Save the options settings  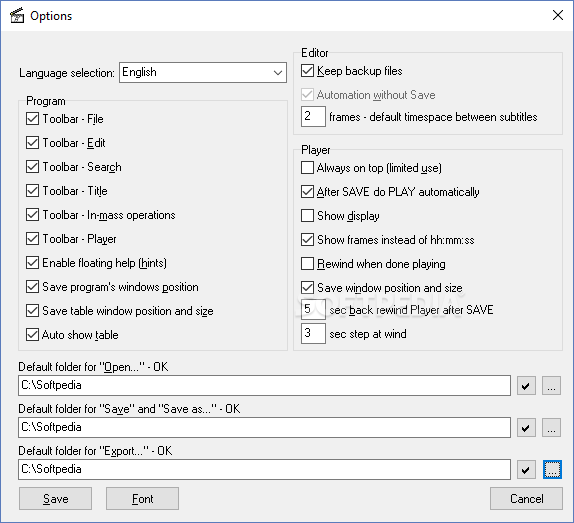pyautogui.click(x=55, y=498)
